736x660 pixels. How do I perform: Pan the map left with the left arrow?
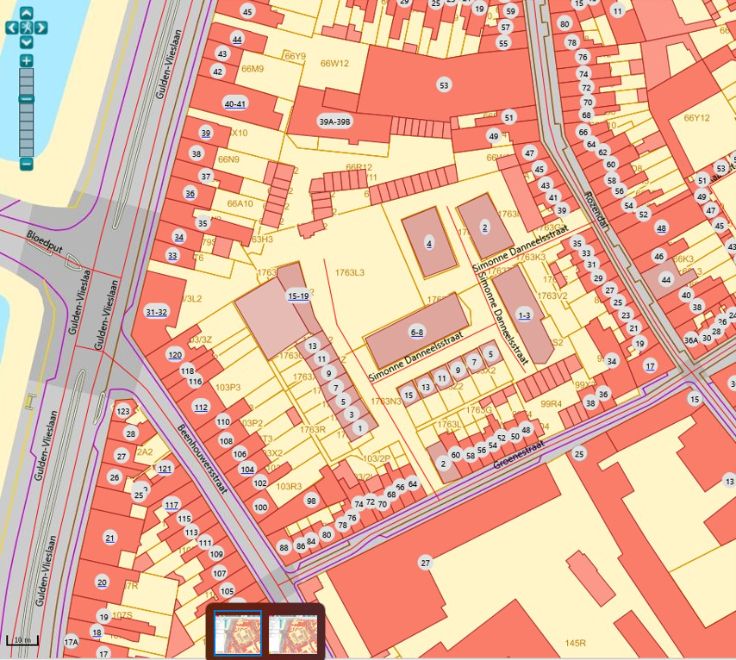(x=12, y=27)
